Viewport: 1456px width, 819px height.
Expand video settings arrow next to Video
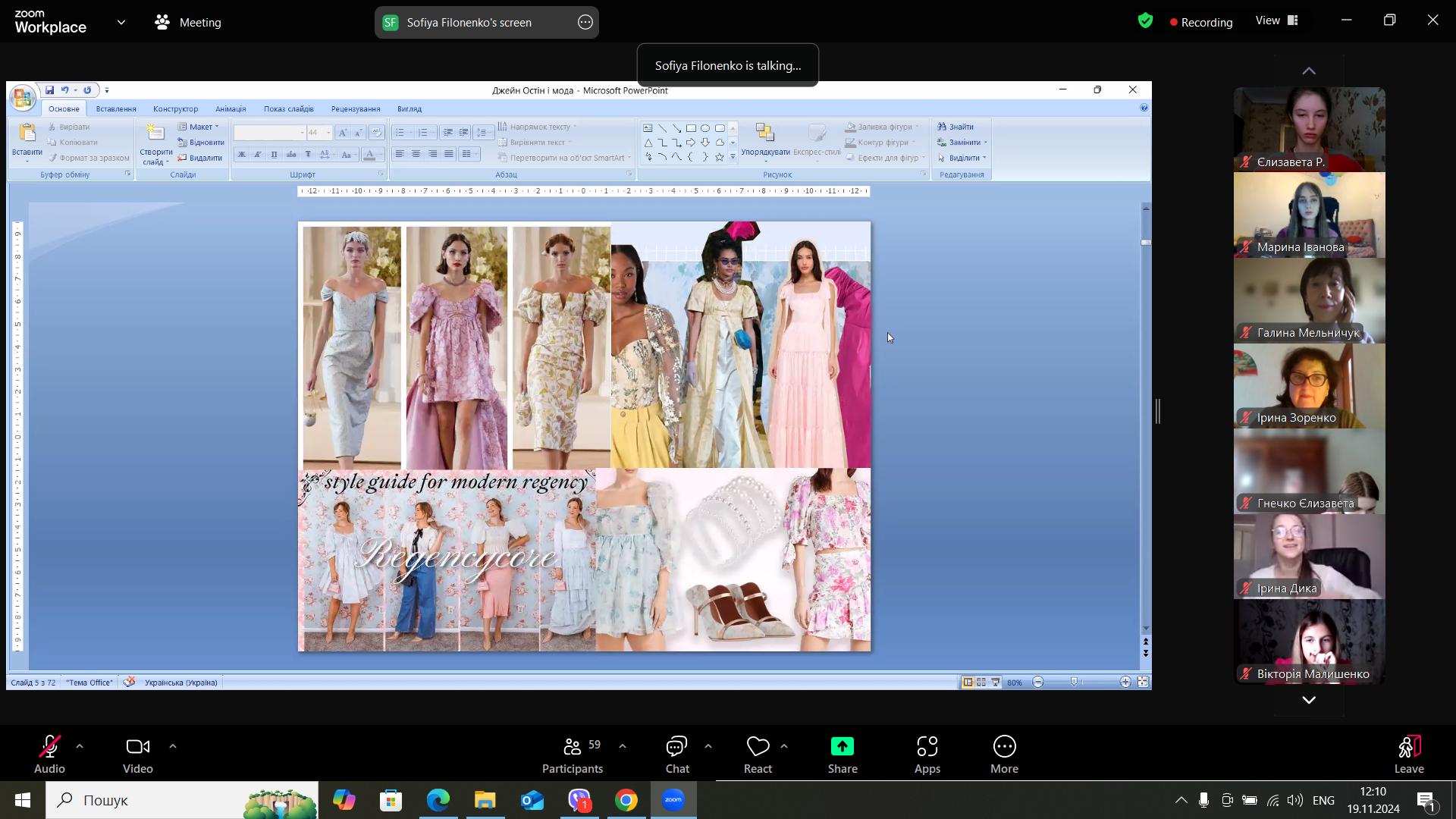pyautogui.click(x=173, y=747)
